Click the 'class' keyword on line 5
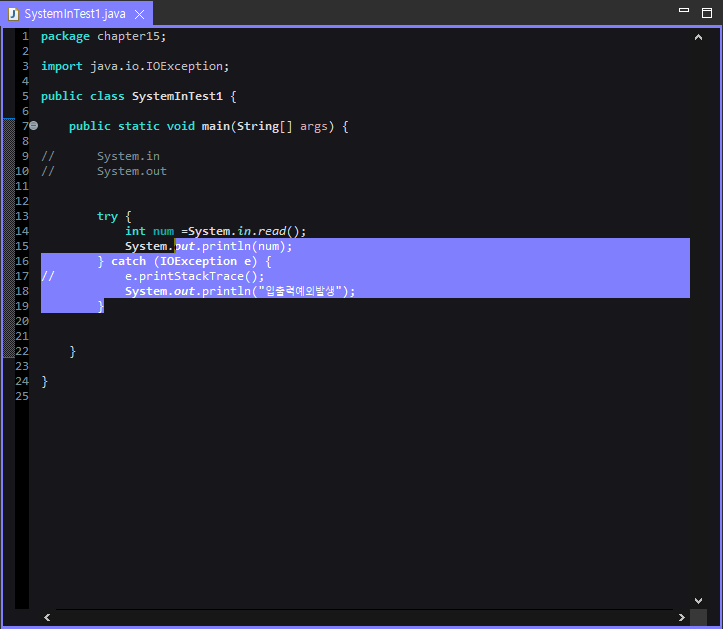Screen dimensions: 723x629 pyautogui.click(x=107, y=96)
